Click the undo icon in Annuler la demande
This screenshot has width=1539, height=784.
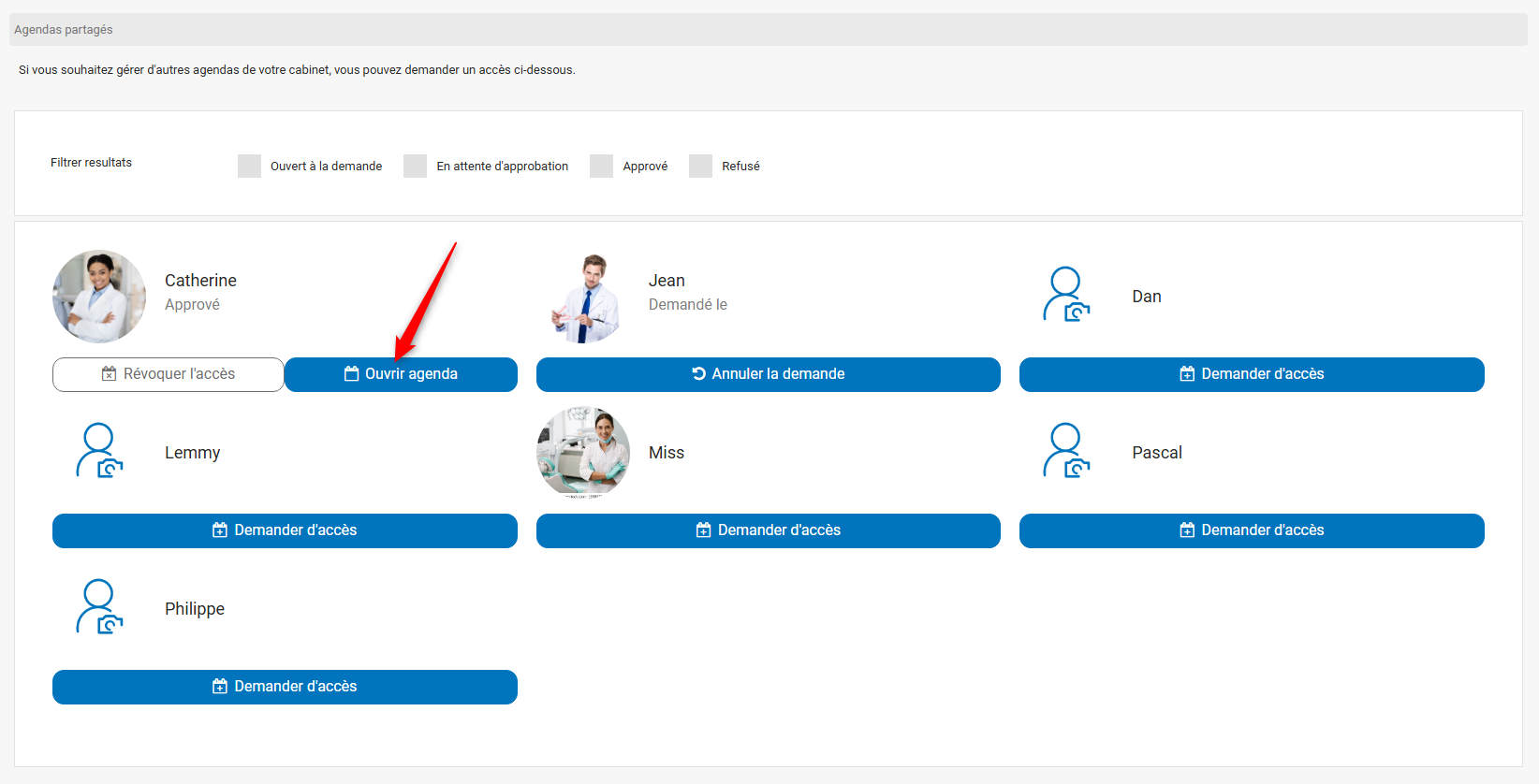pos(699,374)
